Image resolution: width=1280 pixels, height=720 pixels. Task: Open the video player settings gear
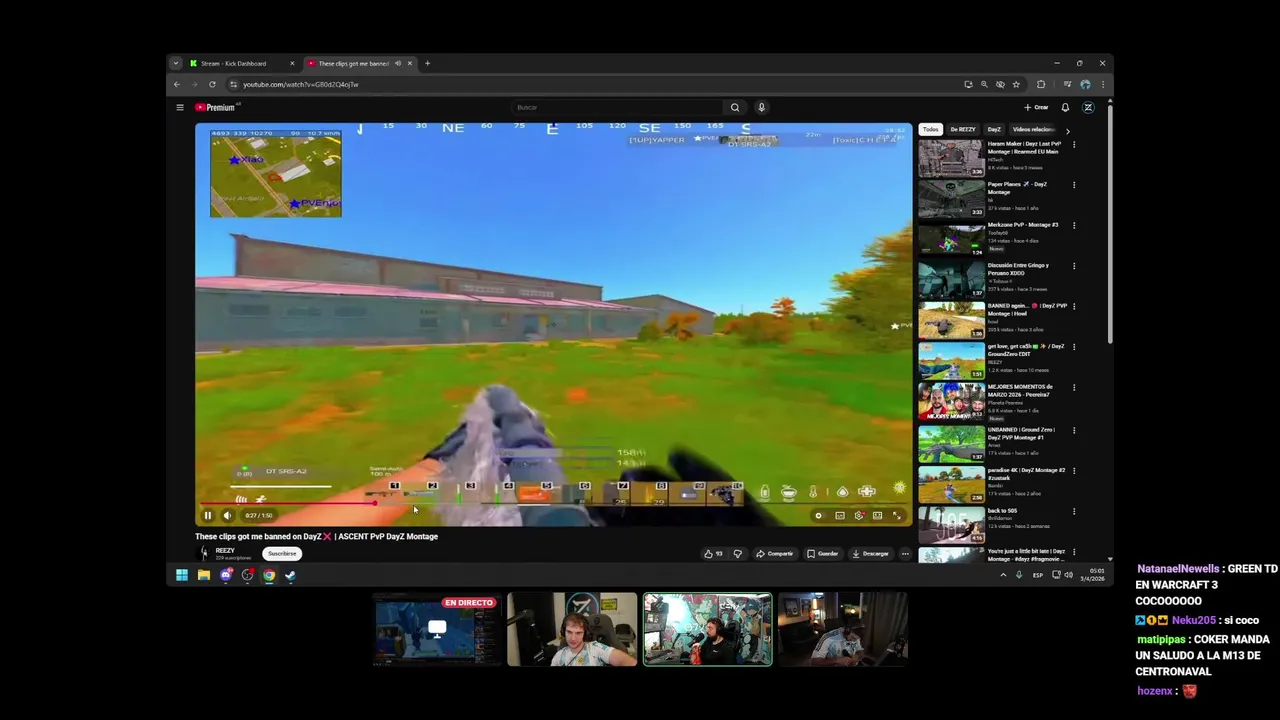[x=859, y=516]
